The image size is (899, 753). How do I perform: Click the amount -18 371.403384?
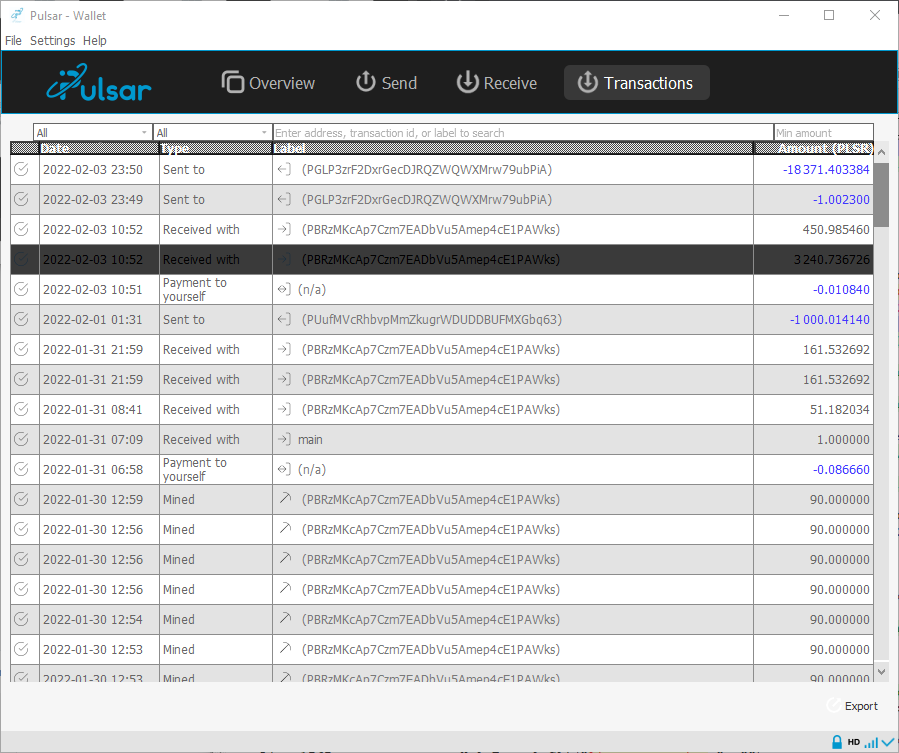click(x=826, y=170)
